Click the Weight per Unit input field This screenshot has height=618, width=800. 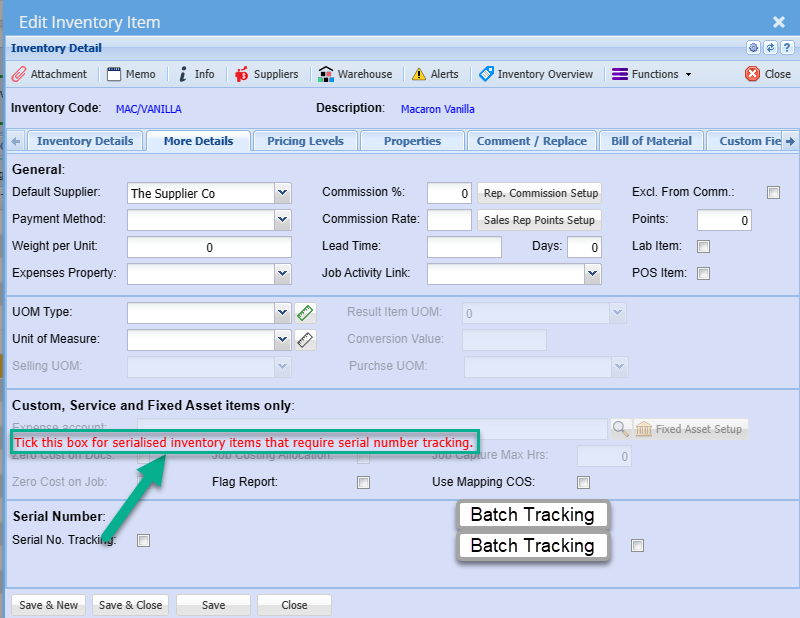[209, 247]
